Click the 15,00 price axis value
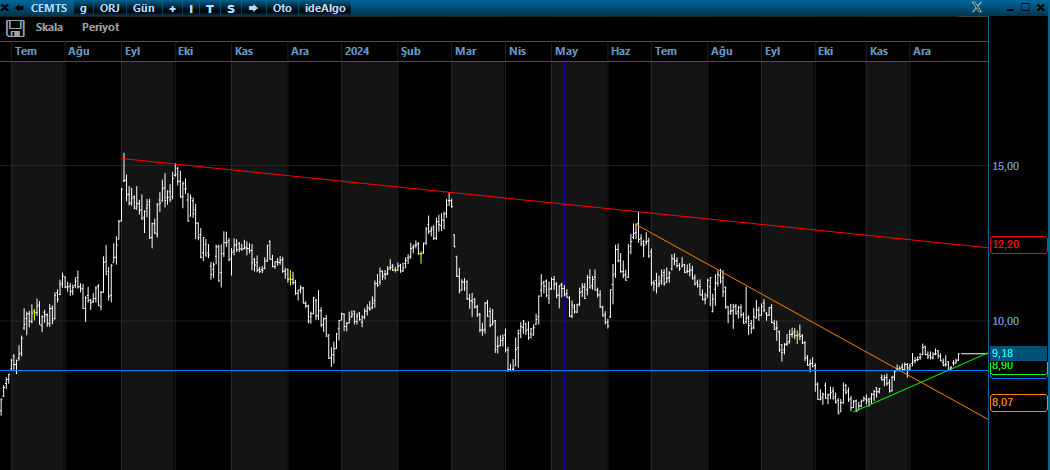 (x=1004, y=166)
